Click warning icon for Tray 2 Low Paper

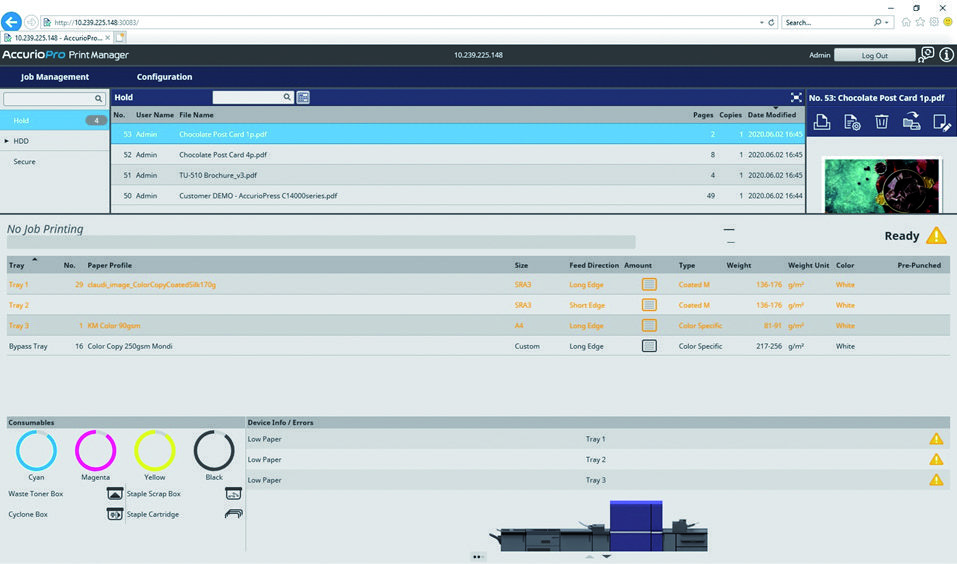click(936, 460)
